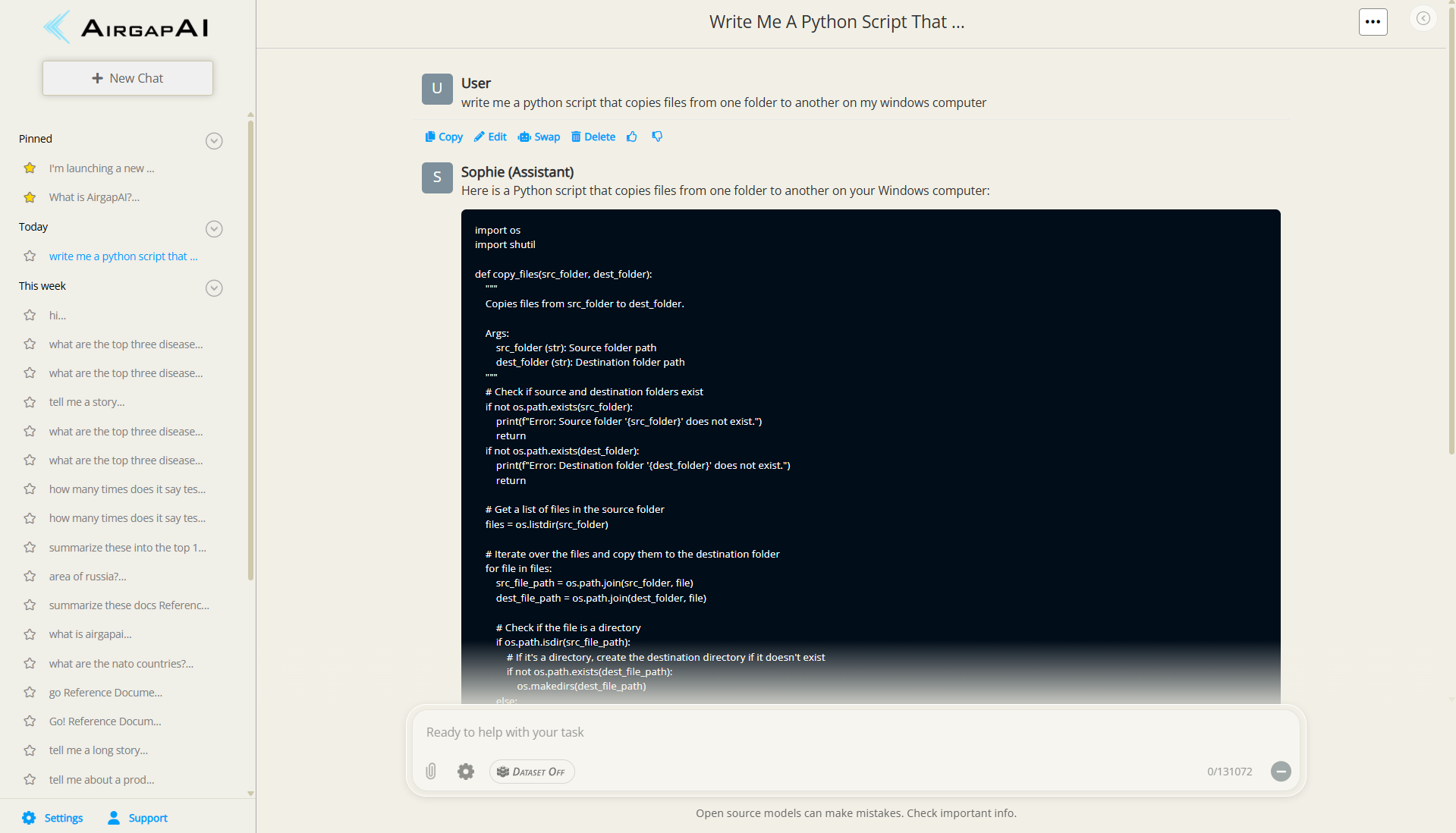This screenshot has height=833, width=1456.
Task: Click the User avatar icon
Action: click(437, 89)
